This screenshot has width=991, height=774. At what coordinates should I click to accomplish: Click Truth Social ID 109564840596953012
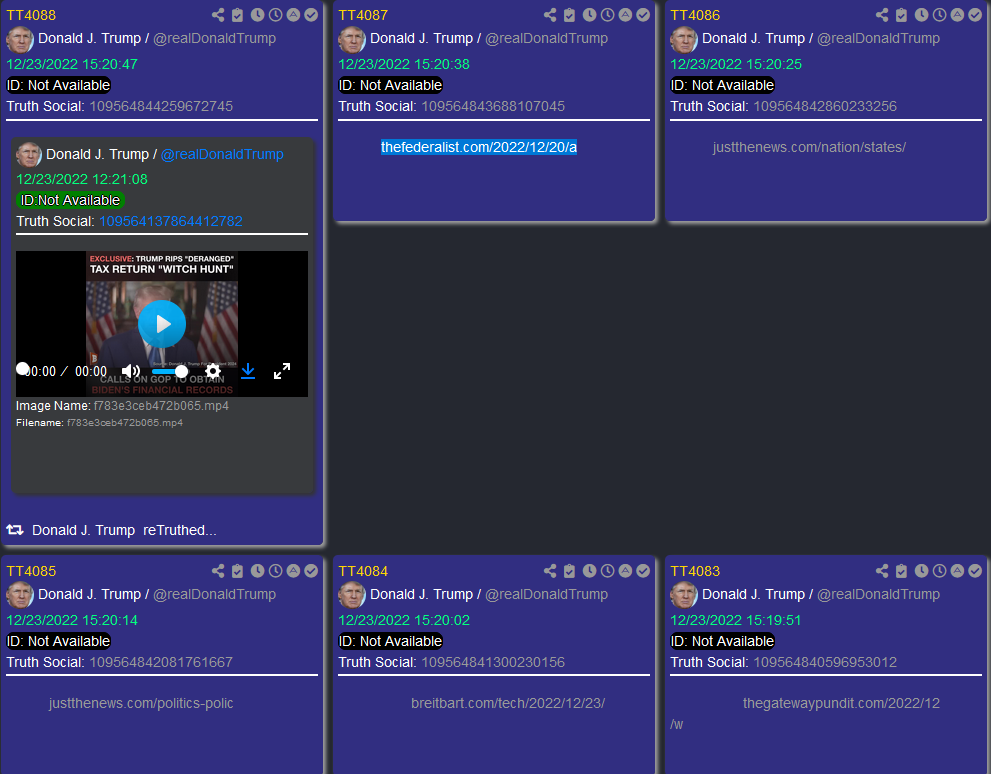(x=825, y=662)
